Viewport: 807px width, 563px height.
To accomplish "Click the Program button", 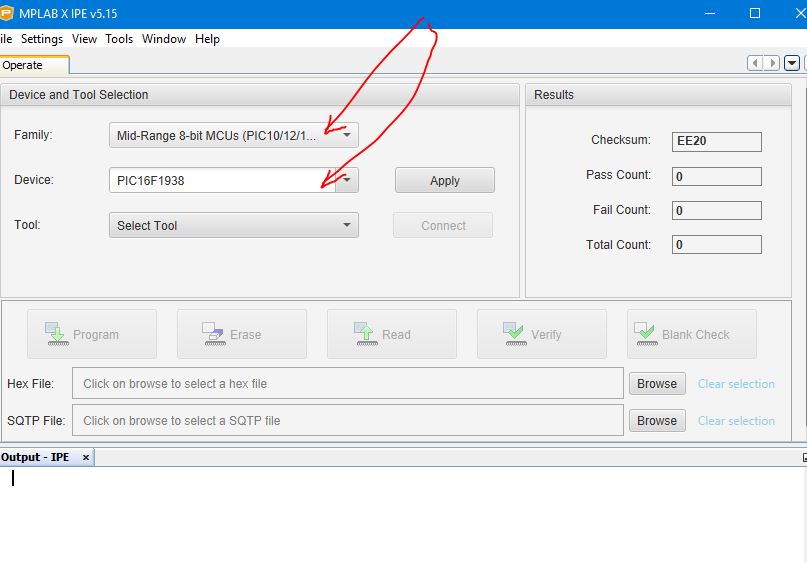I will click(92, 335).
